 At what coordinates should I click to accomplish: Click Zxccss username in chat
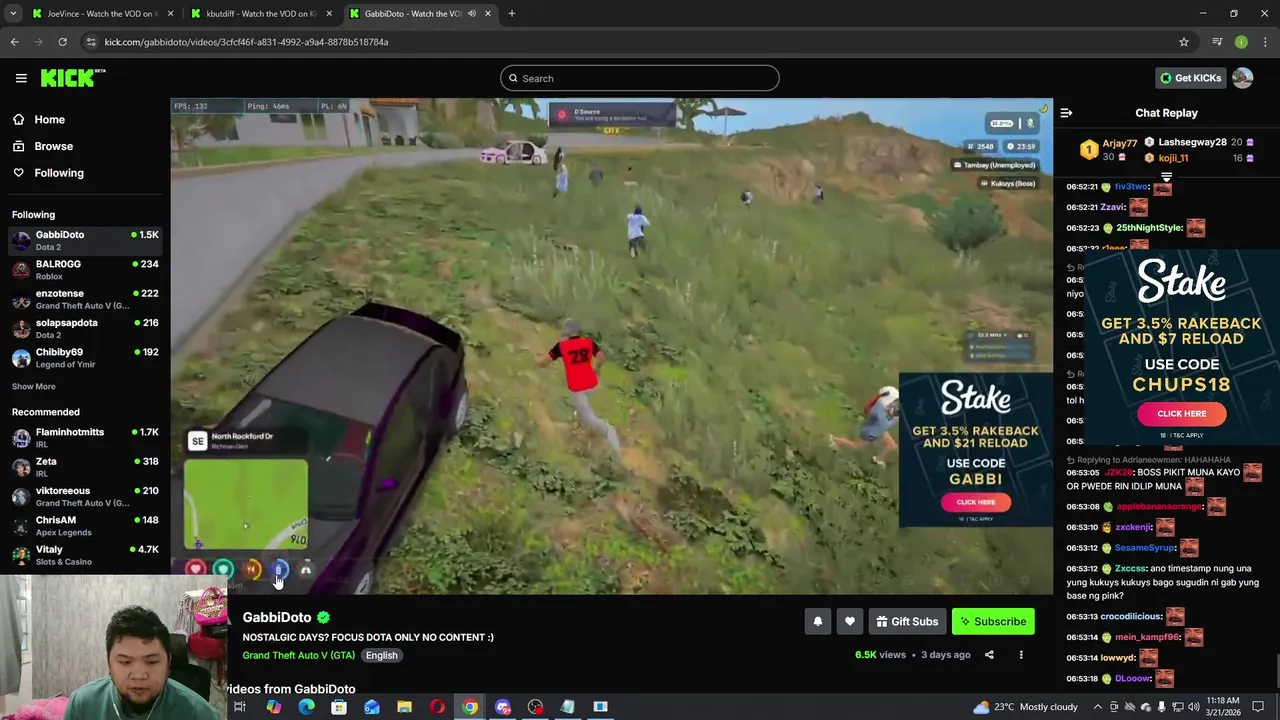click(1132, 568)
